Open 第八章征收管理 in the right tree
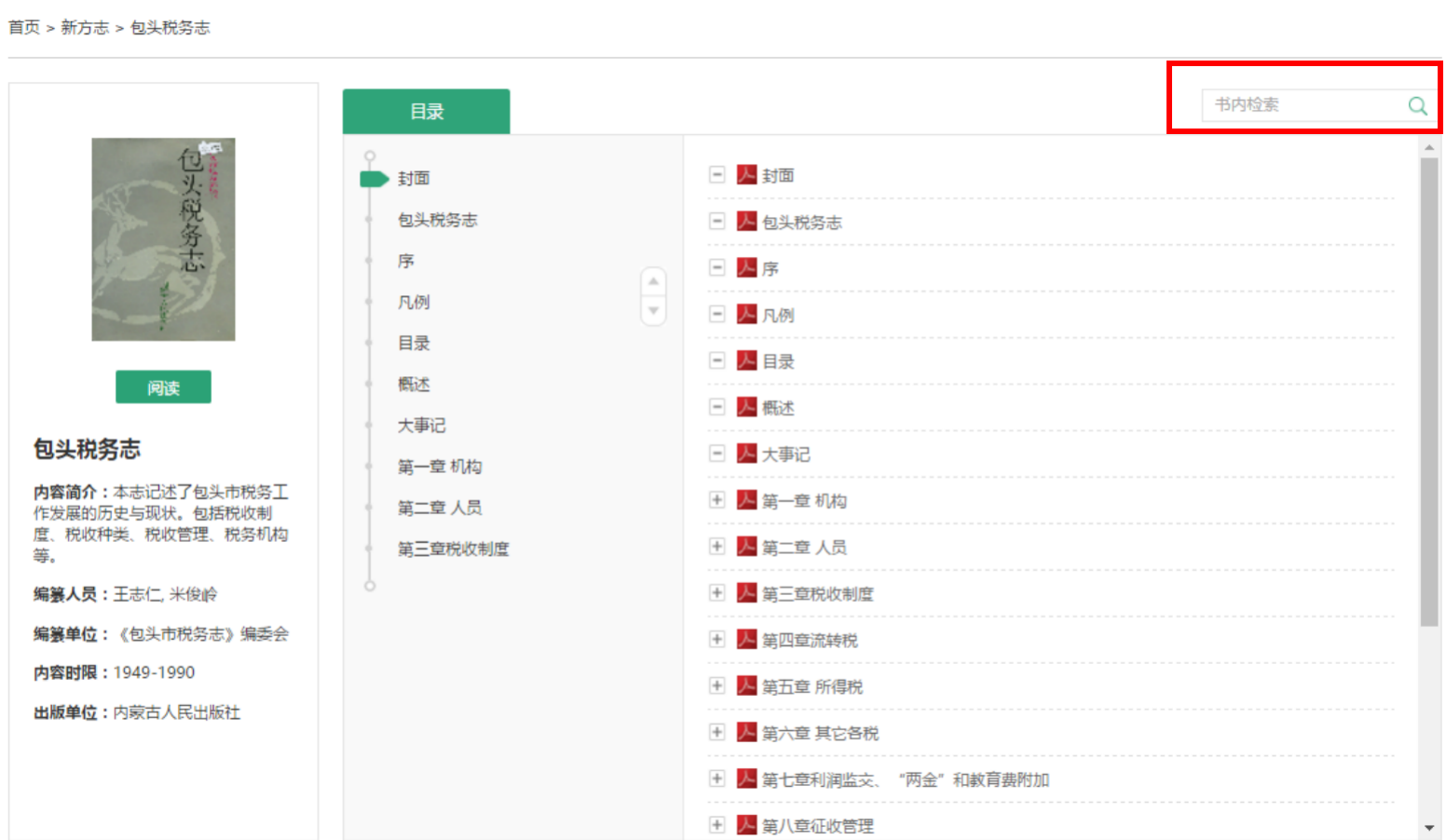 (818, 826)
